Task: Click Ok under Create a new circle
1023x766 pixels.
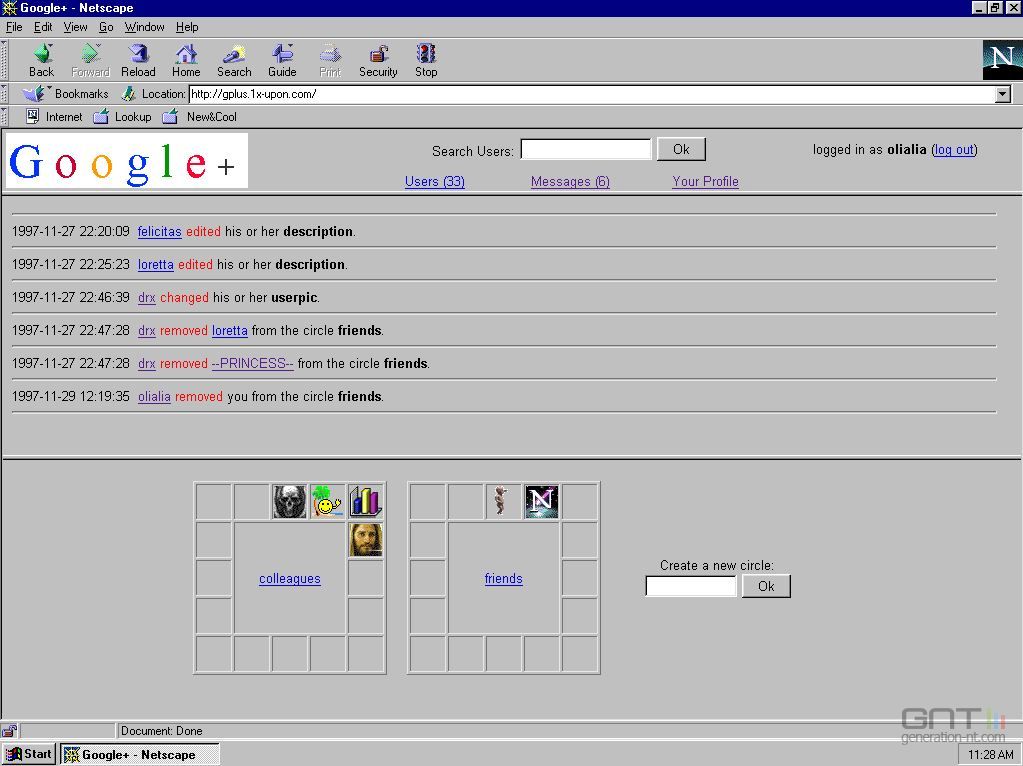Action: 766,586
